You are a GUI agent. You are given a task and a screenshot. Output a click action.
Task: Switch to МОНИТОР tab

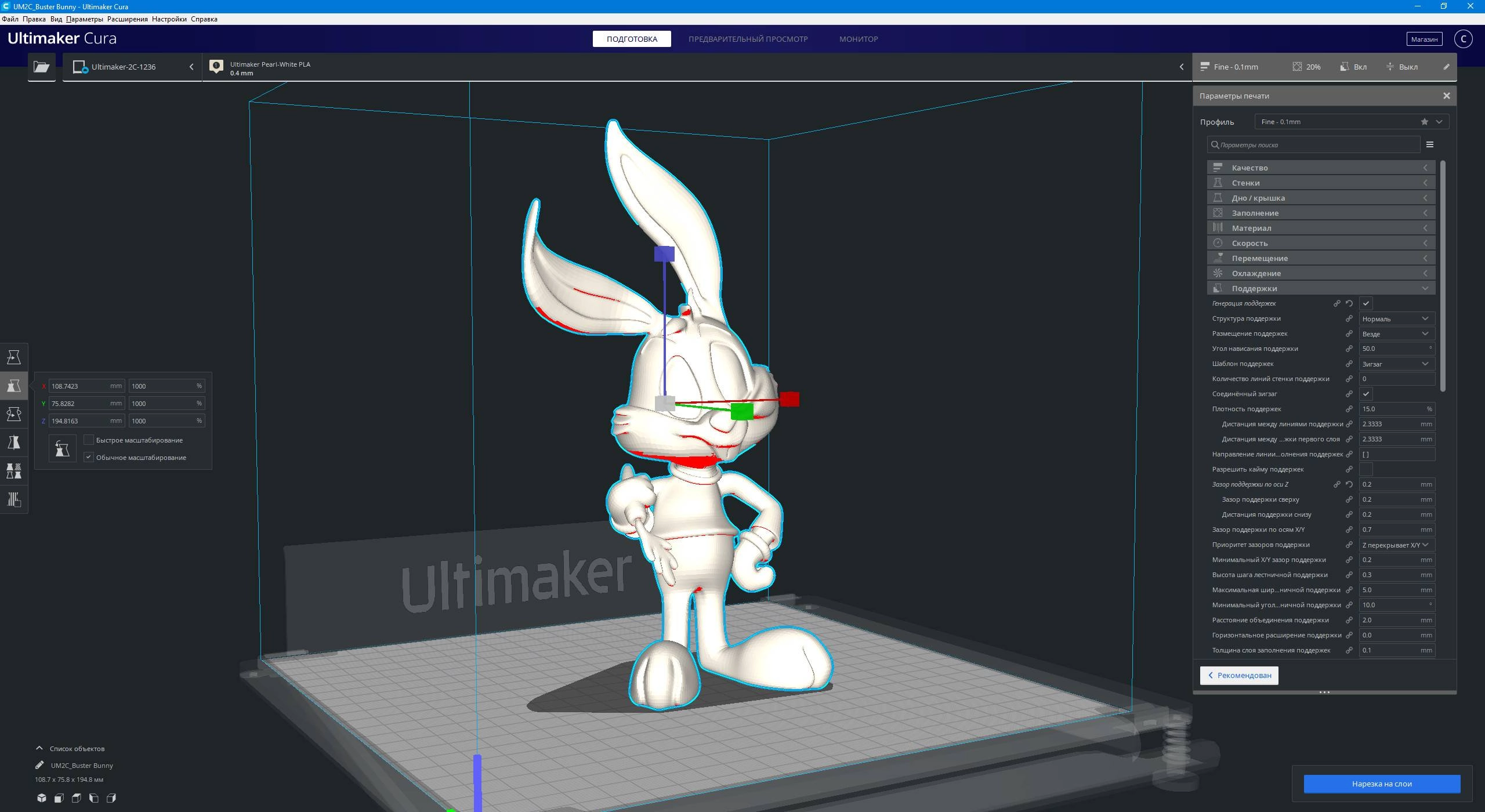point(859,39)
